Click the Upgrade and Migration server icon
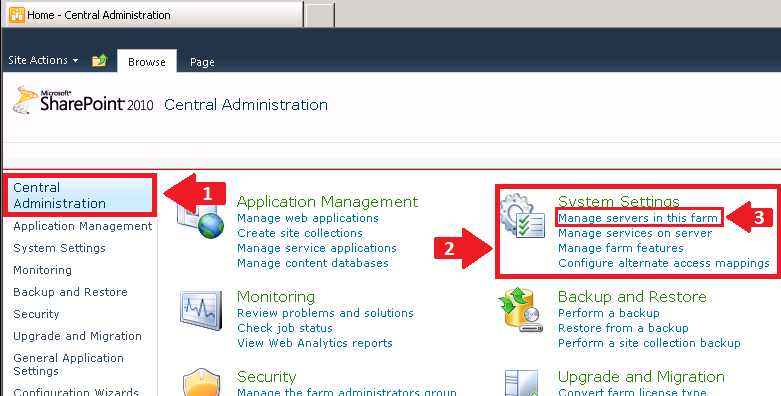Image resolution: width=781 pixels, height=396 pixels. (521, 383)
